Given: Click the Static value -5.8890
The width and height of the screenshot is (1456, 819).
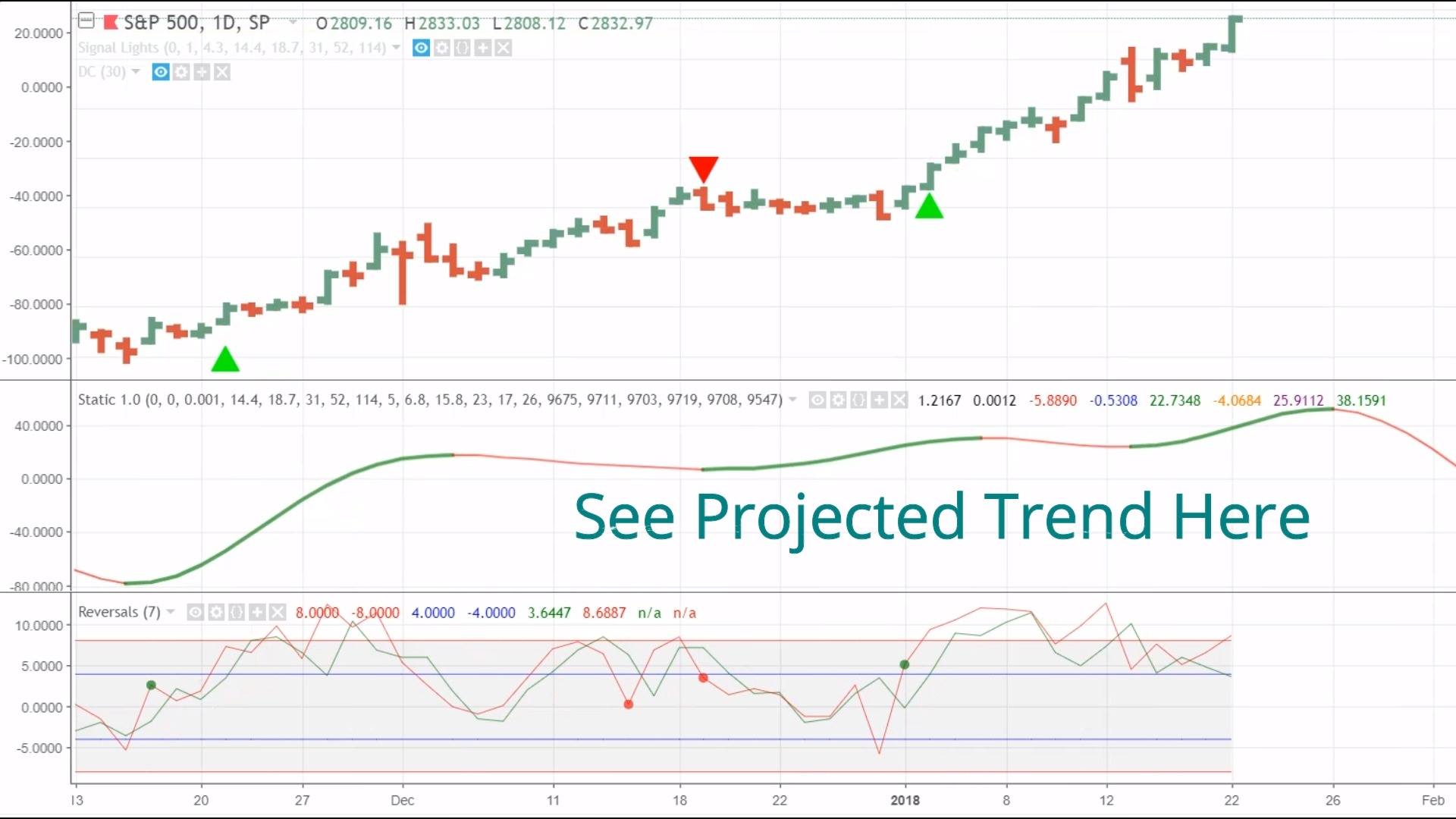Looking at the screenshot, I should (x=1053, y=400).
